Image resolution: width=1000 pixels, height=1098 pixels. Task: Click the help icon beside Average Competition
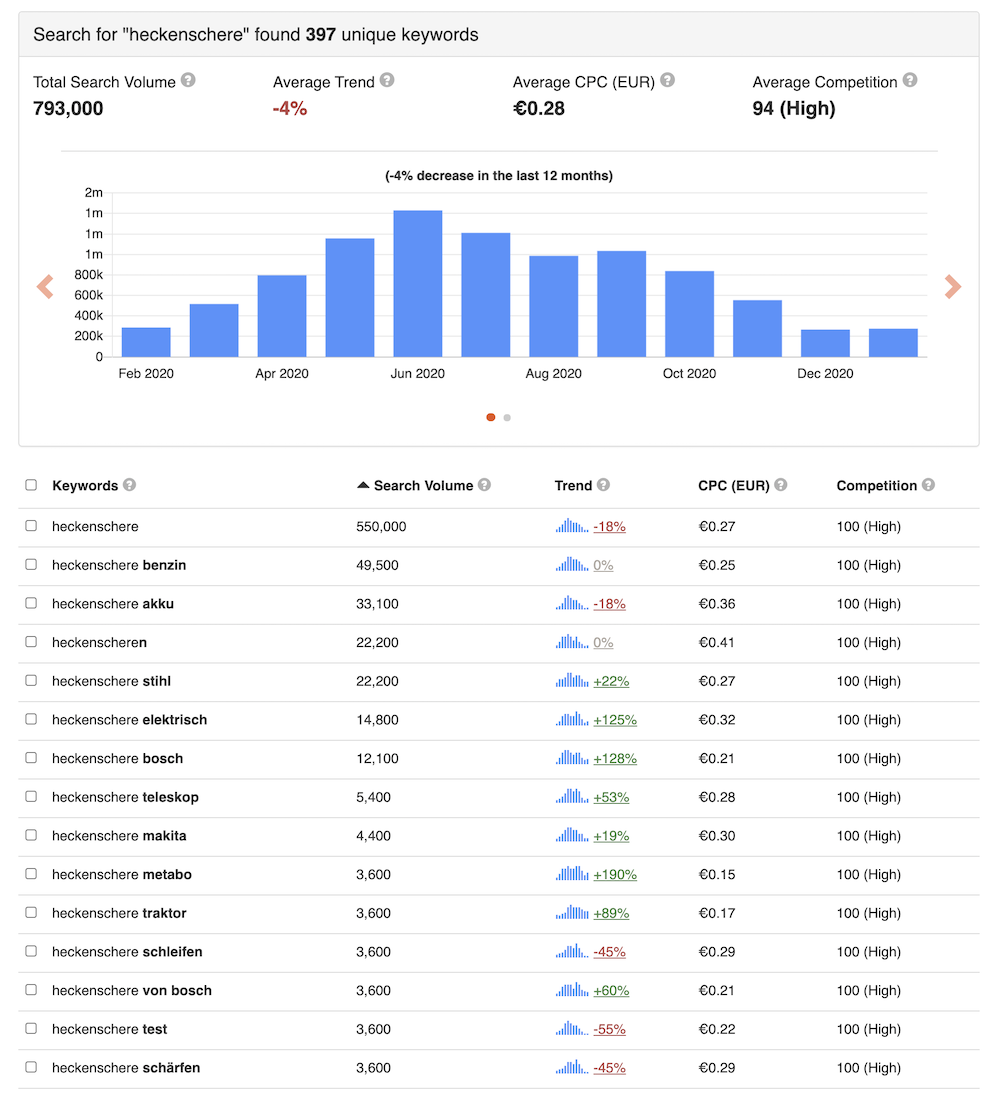(x=910, y=81)
